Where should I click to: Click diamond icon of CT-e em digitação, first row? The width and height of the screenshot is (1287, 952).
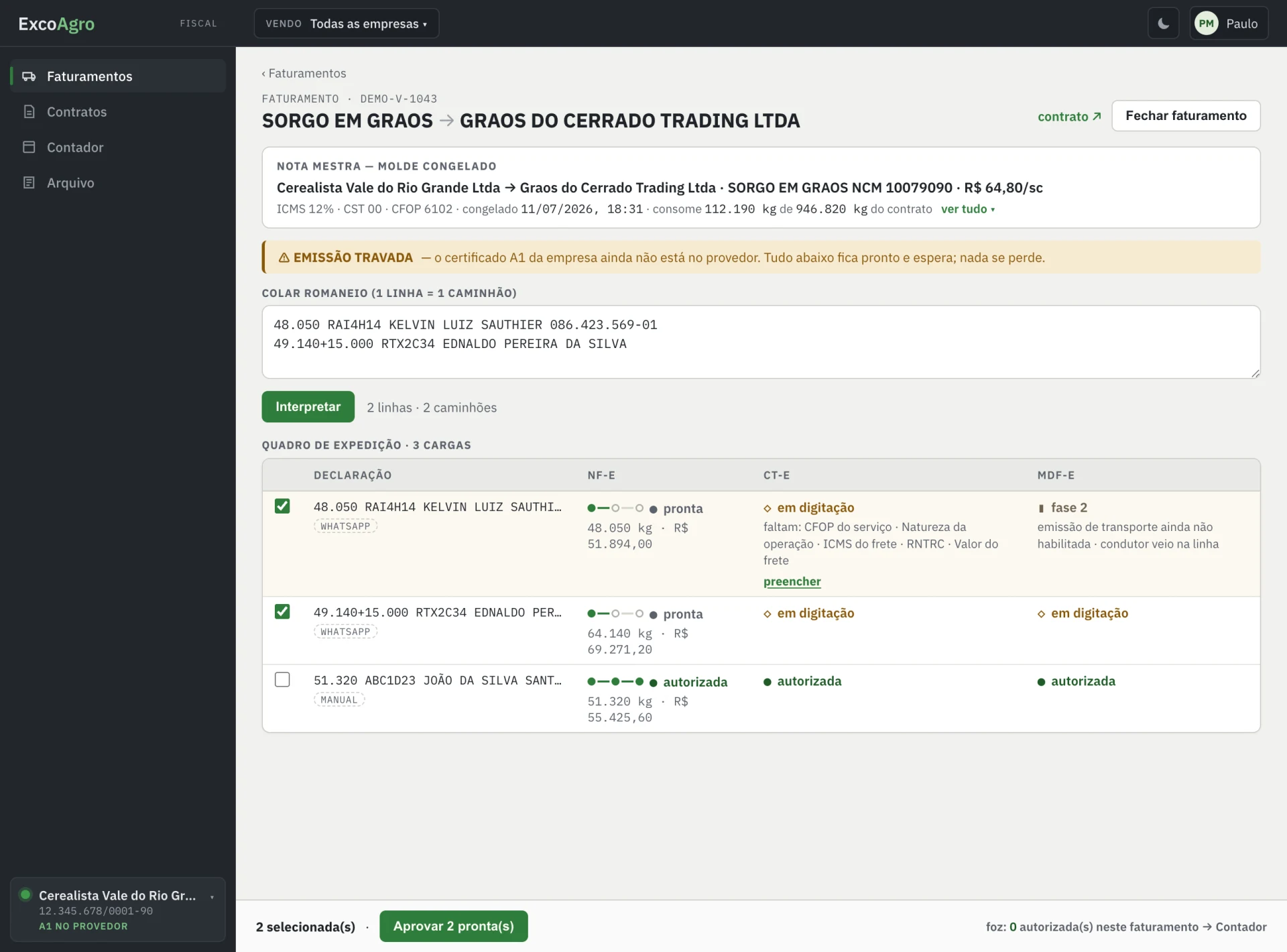click(x=768, y=509)
